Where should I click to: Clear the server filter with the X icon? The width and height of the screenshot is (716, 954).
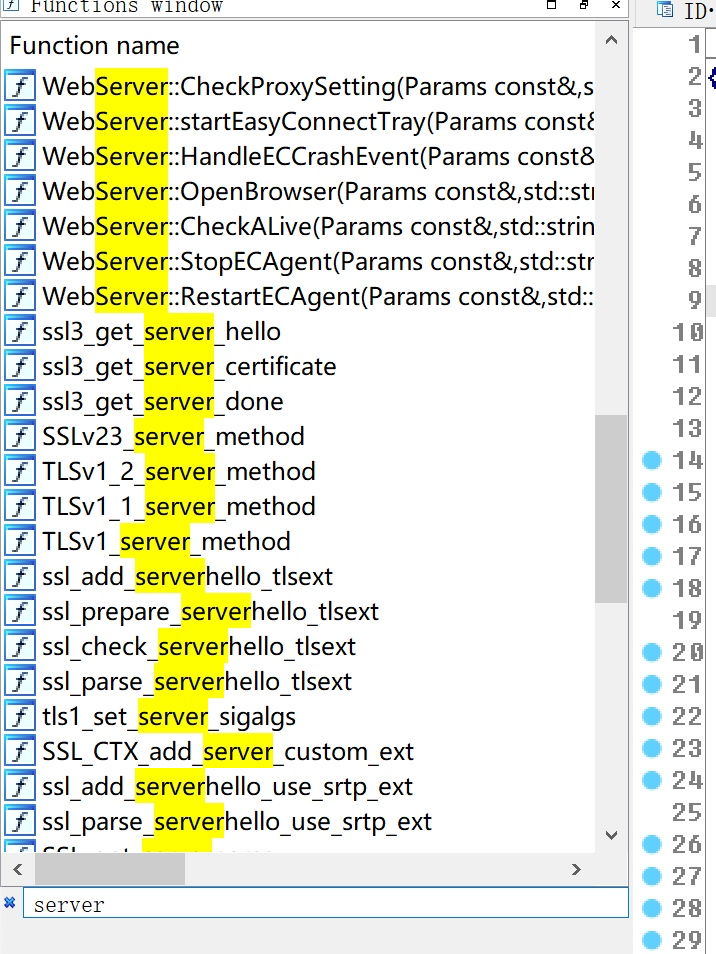[x=10, y=902]
